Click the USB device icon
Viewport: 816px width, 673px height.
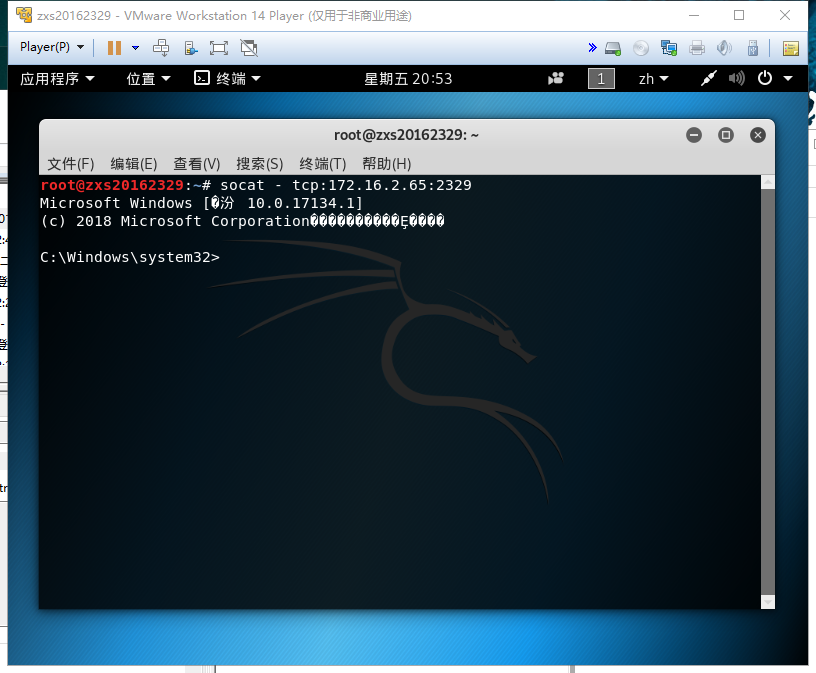click(753, 48)
